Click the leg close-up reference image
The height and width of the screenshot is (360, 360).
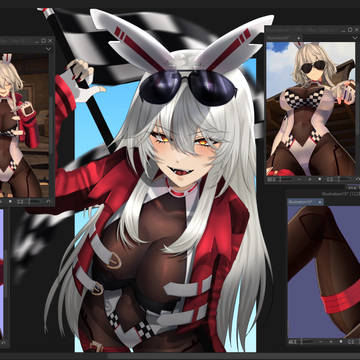click(324, 272)
